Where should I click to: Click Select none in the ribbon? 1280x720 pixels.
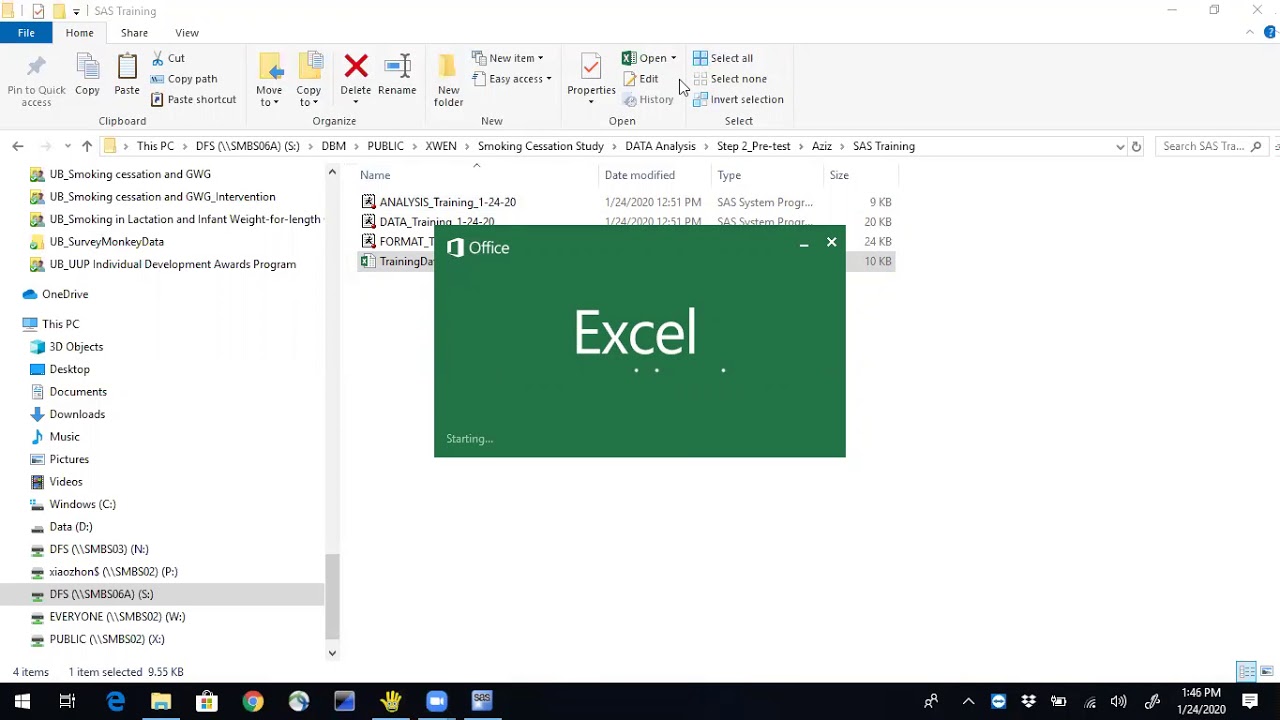pyautogui.click(x=730, y=79)
